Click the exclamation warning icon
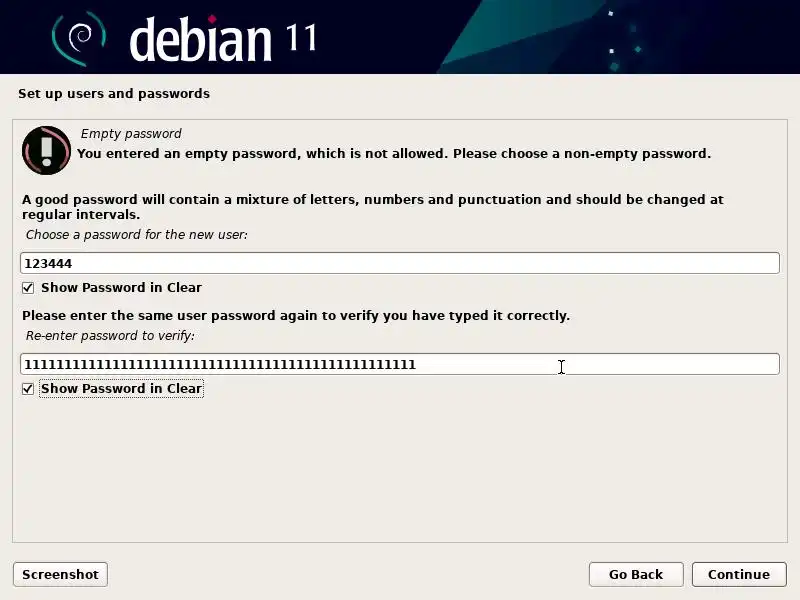The image size is (800, 600). (x=46, y=151)
